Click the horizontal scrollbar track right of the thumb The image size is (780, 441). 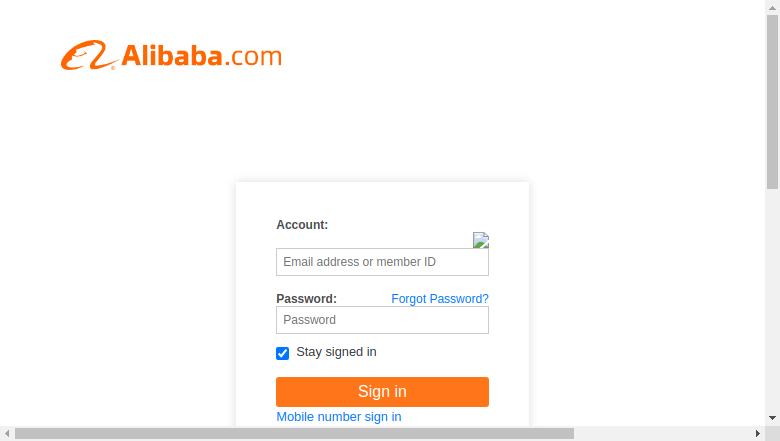[x=662, y=434]
